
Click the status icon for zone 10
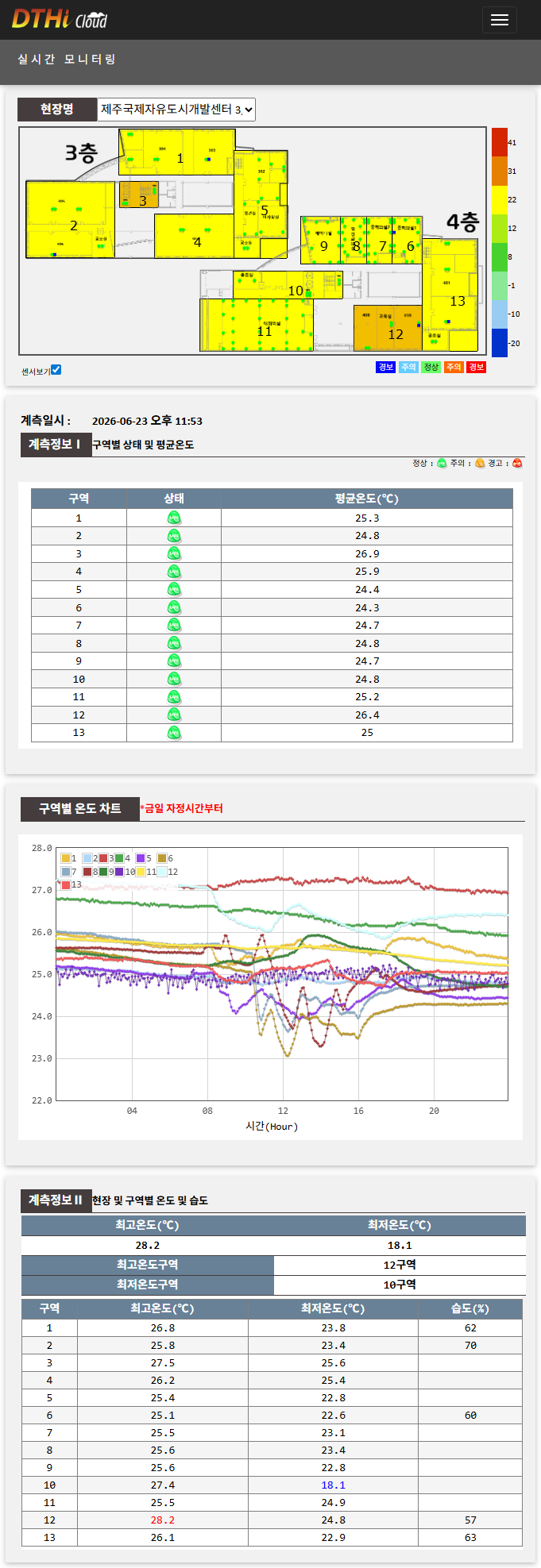[174, 679]
